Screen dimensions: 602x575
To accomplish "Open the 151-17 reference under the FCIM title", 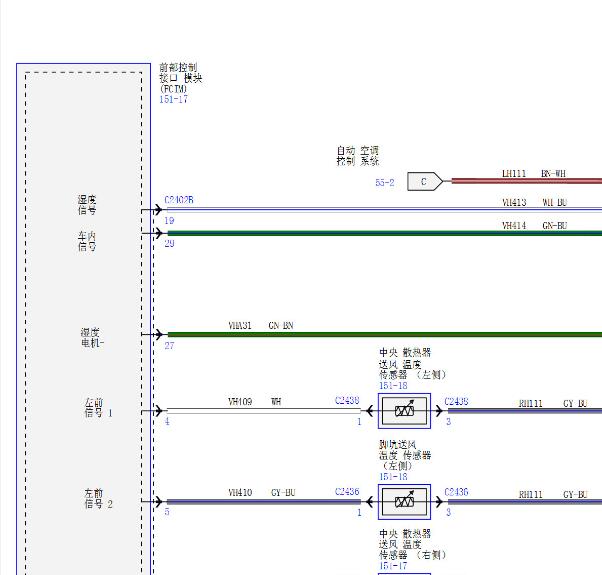I will pyautogui.click(x=174, y=99).
